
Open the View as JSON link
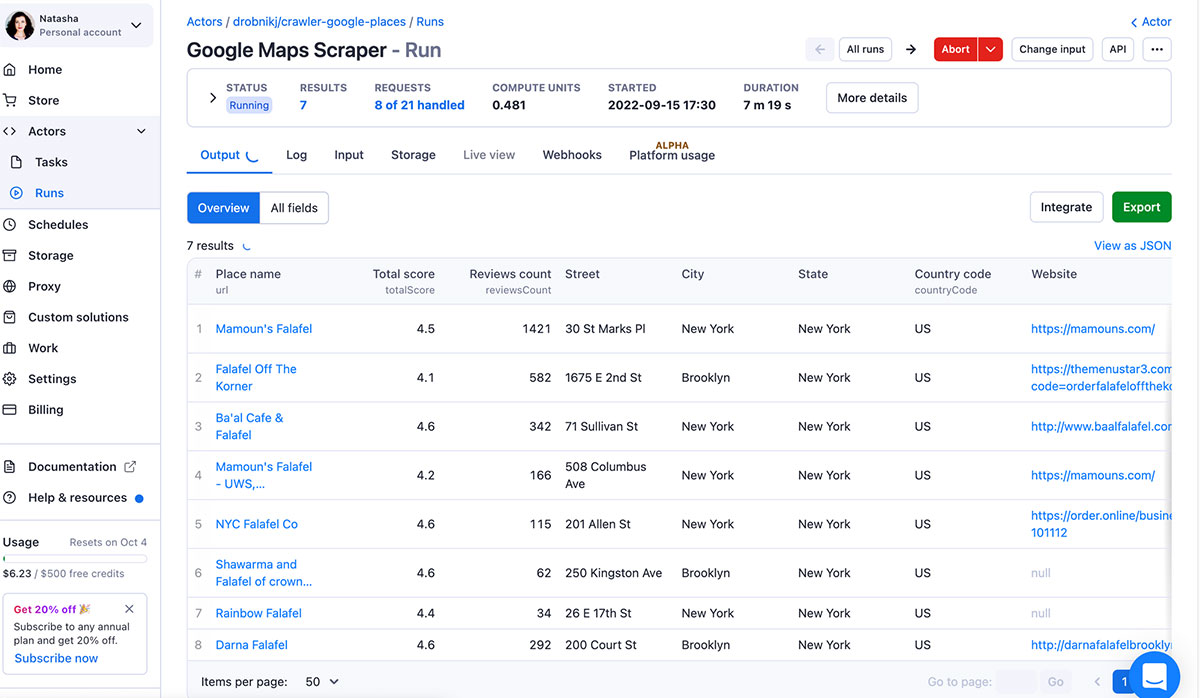coord(1132,246)
